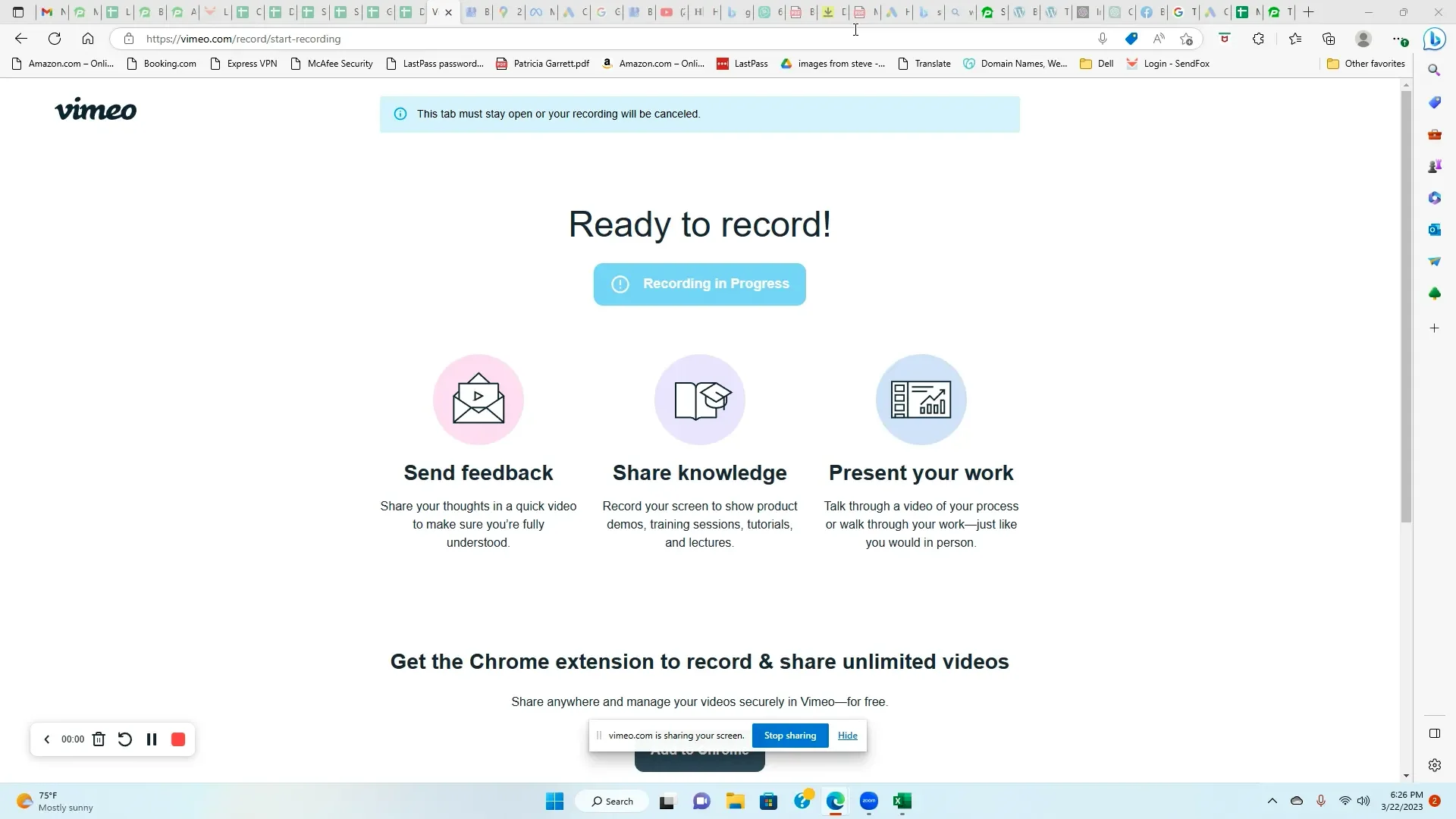Click the Send feedback envelope icon
Screen dimensions: 1456x819
(x=479, y=399)
